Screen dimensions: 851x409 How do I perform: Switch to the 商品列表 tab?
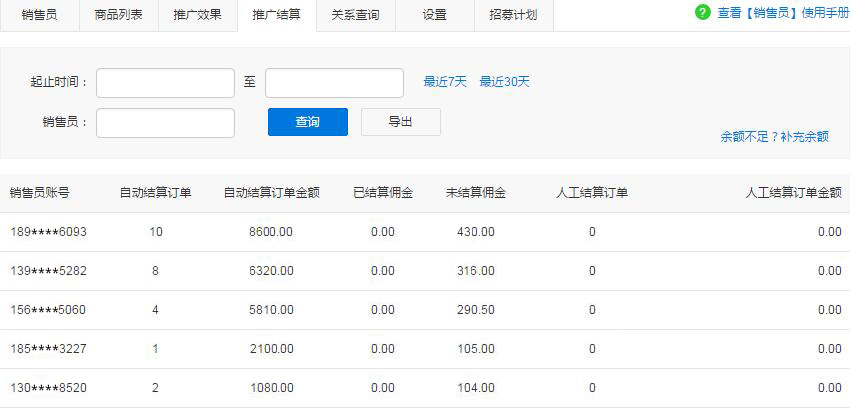pos(118,15)
